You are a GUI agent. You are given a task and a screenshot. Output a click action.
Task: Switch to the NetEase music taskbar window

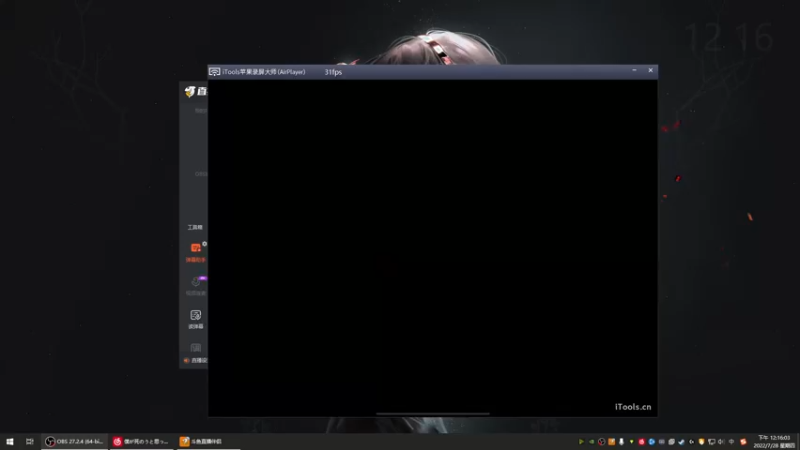(x=141, y=441)
